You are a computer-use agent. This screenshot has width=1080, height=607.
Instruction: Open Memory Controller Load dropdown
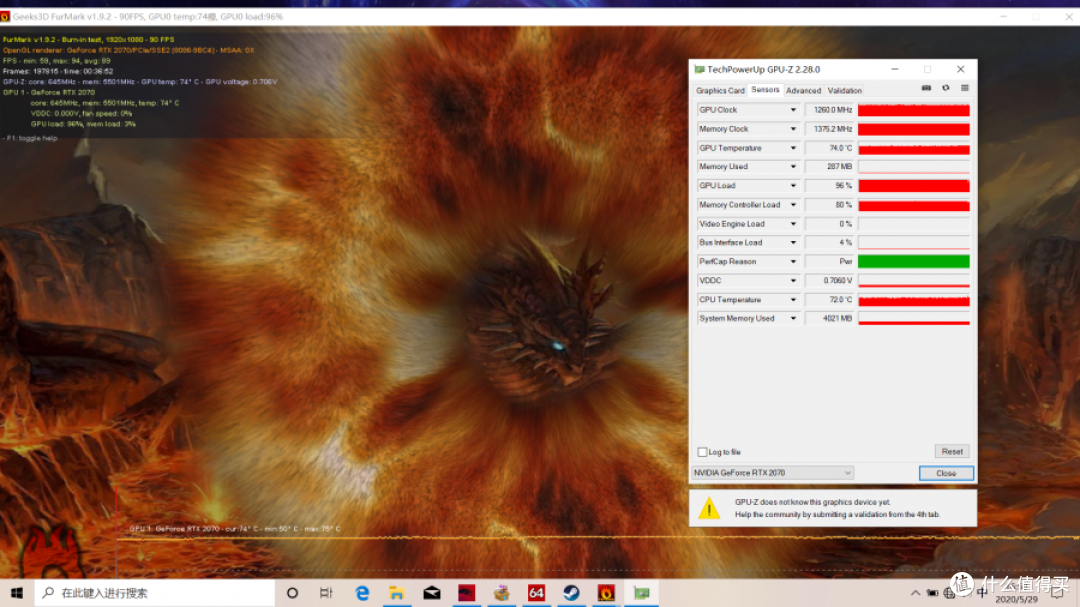coord(793,205)
